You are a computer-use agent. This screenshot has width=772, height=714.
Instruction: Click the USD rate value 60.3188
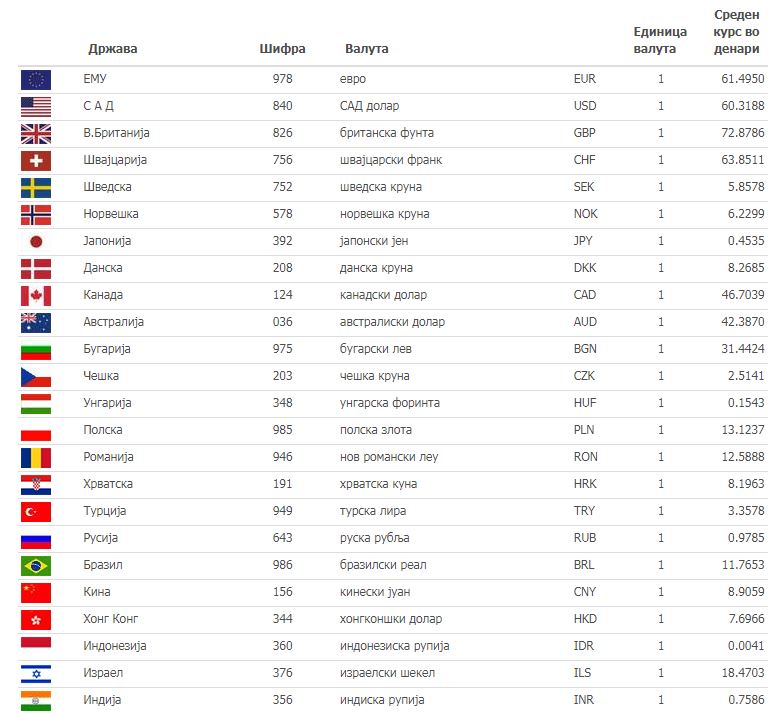pyautogui.click(x=742, y=106)
